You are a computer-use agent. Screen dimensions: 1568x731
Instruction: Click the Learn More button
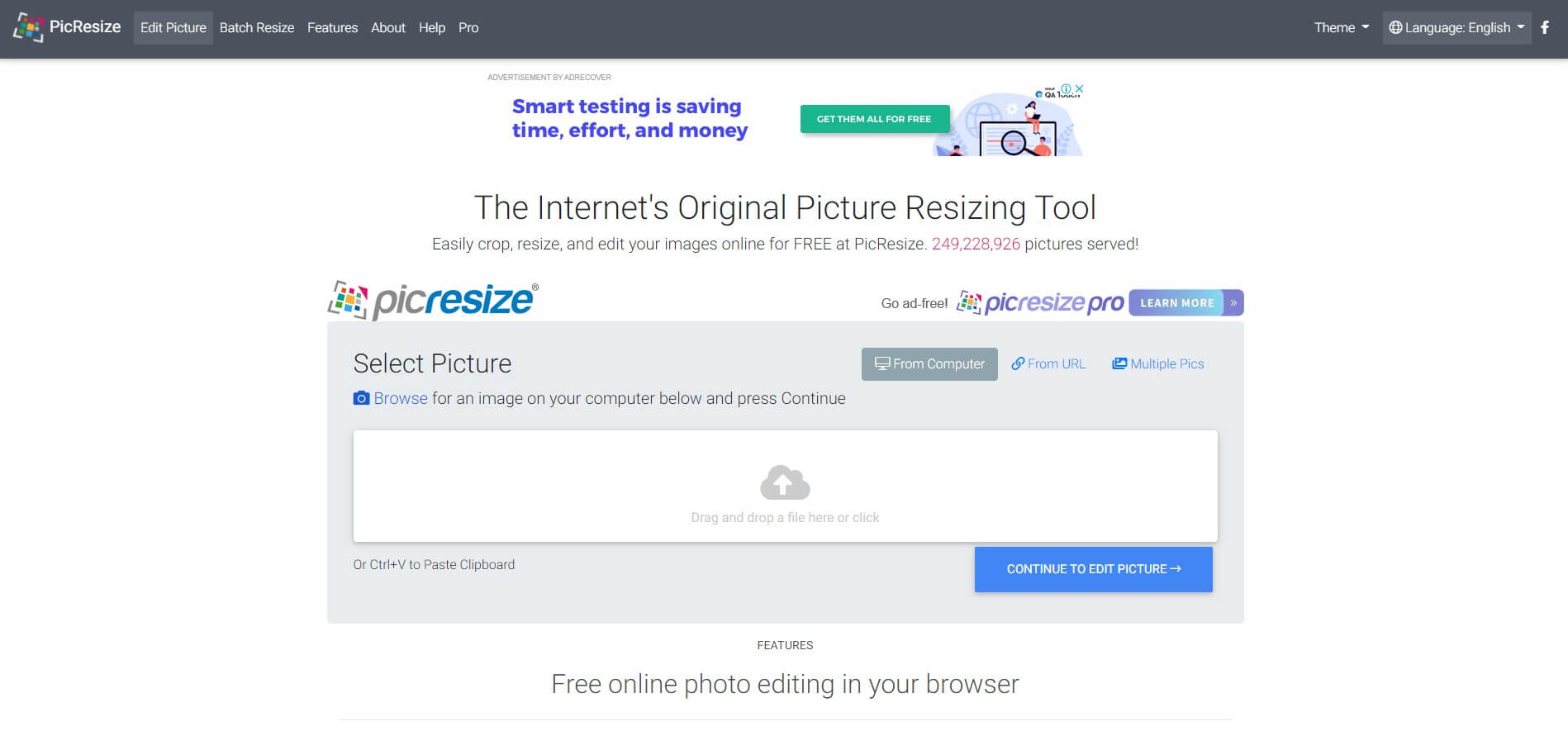tap(1185, 303)
